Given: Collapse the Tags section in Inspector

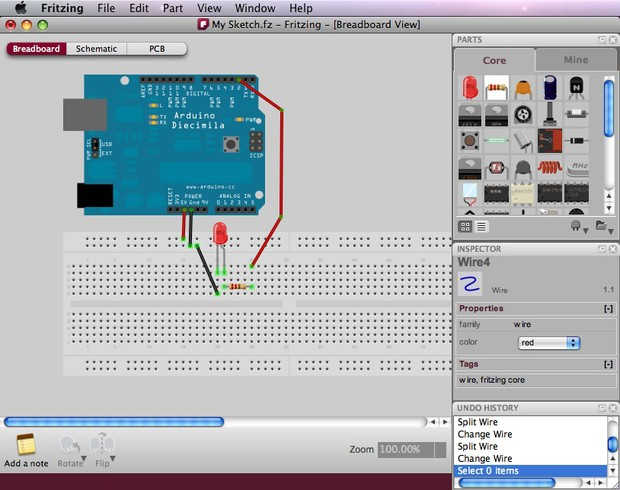Looking at the screenshot, I should click(x=608, y=365).
